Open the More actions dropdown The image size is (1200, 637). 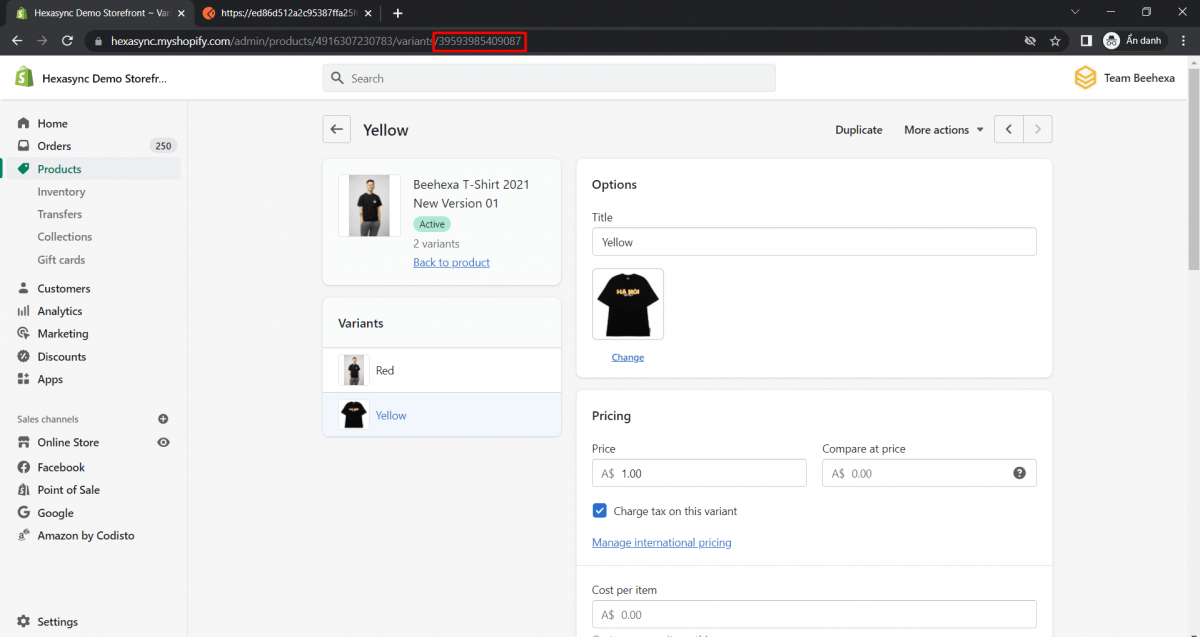tap(941, 129)
